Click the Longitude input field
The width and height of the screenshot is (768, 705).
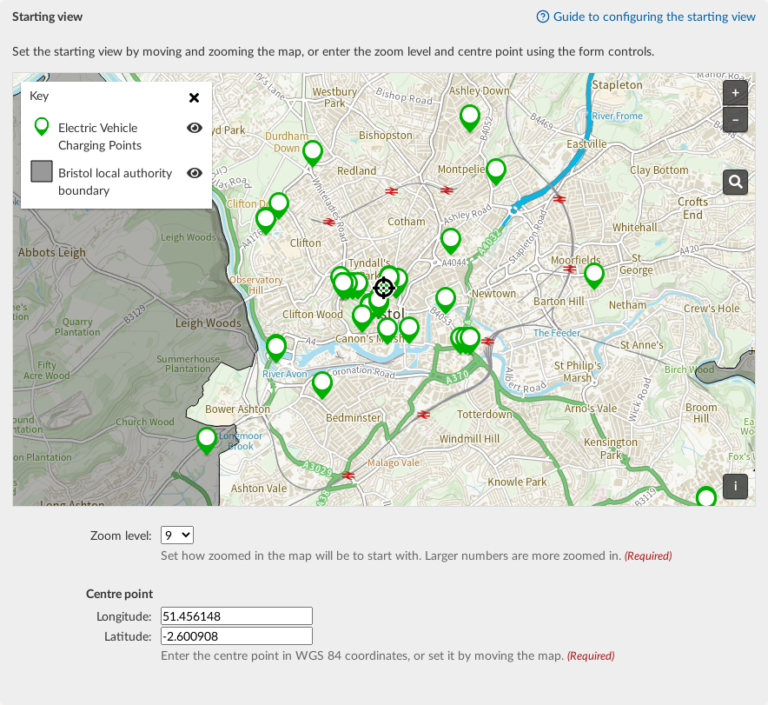[x=236, y=616]
